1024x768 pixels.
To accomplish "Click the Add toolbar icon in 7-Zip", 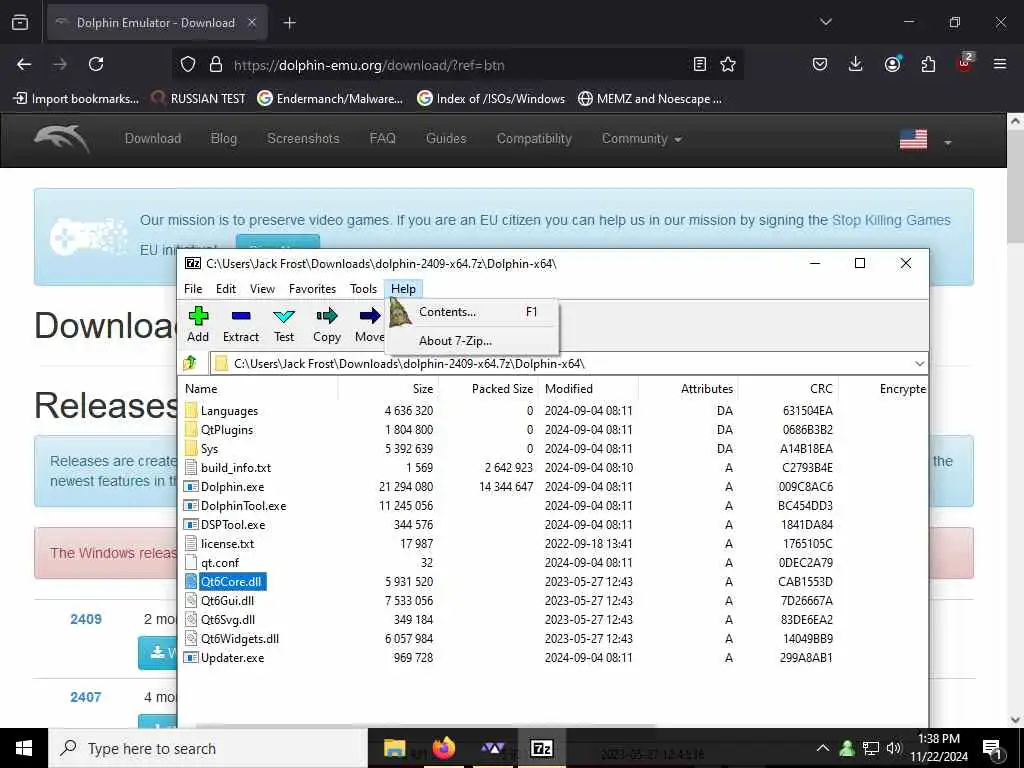I will [198, 324].
